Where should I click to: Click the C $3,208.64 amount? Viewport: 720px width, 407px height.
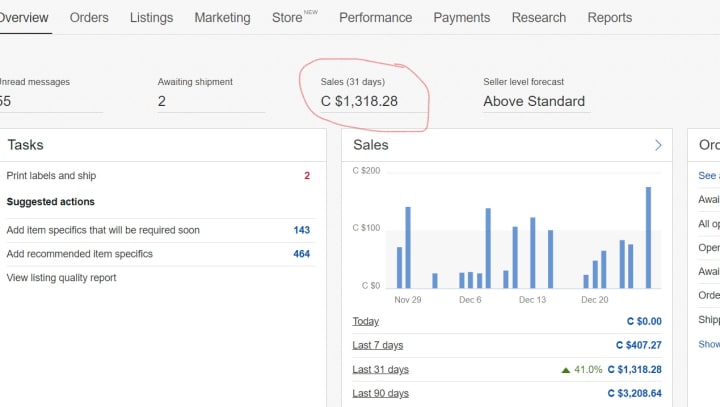[635, 393]
